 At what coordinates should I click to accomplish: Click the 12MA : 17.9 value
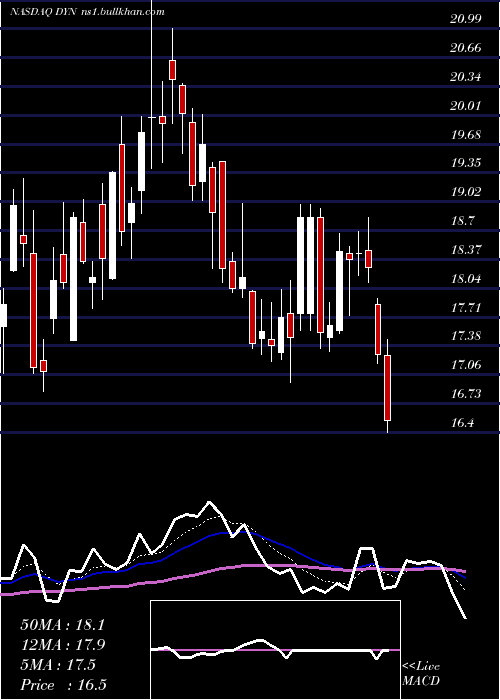click(62, 645)
